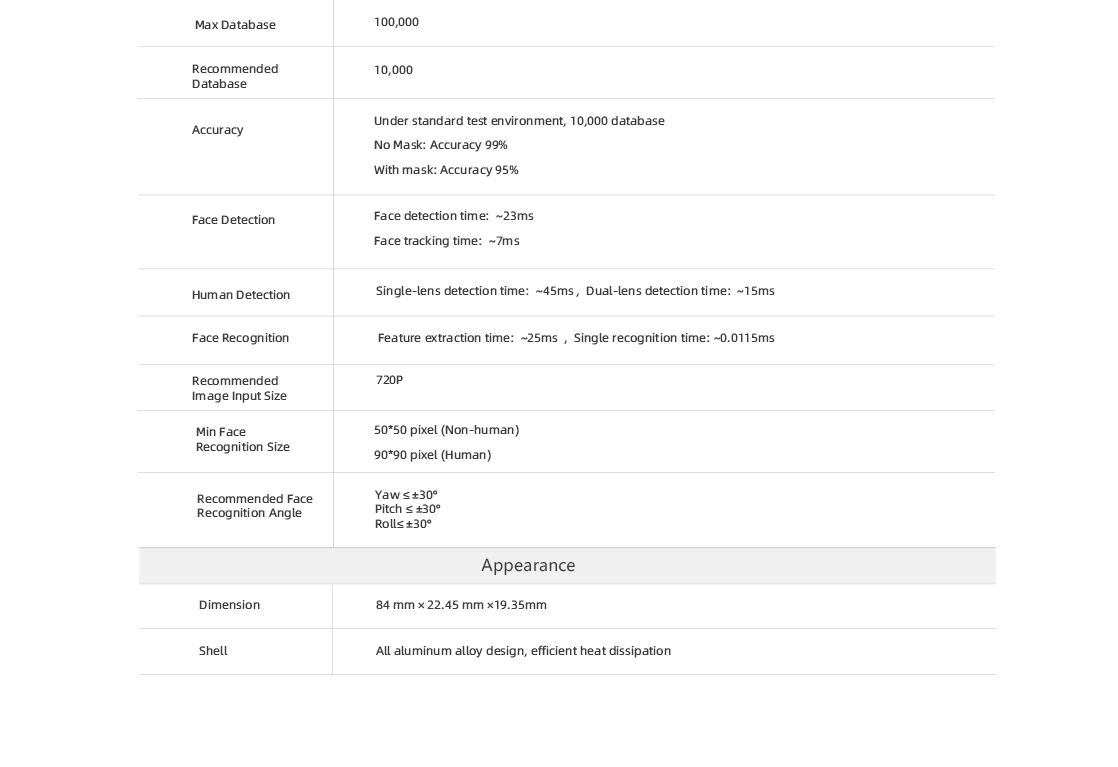1118x767 pixels.
Task: Click the Appearance section header
Action: click(528, 565)
